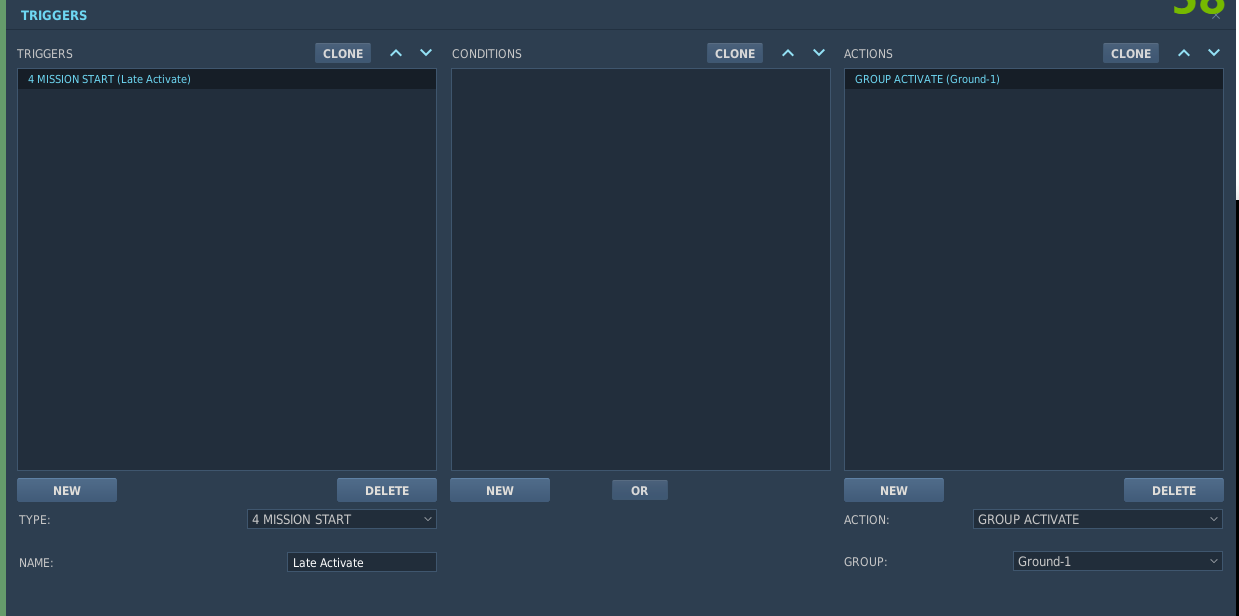Select the 4 MISSION START (Late Activate) trigger row
This screenshot has height=616, width=1239.
(227, 79)
